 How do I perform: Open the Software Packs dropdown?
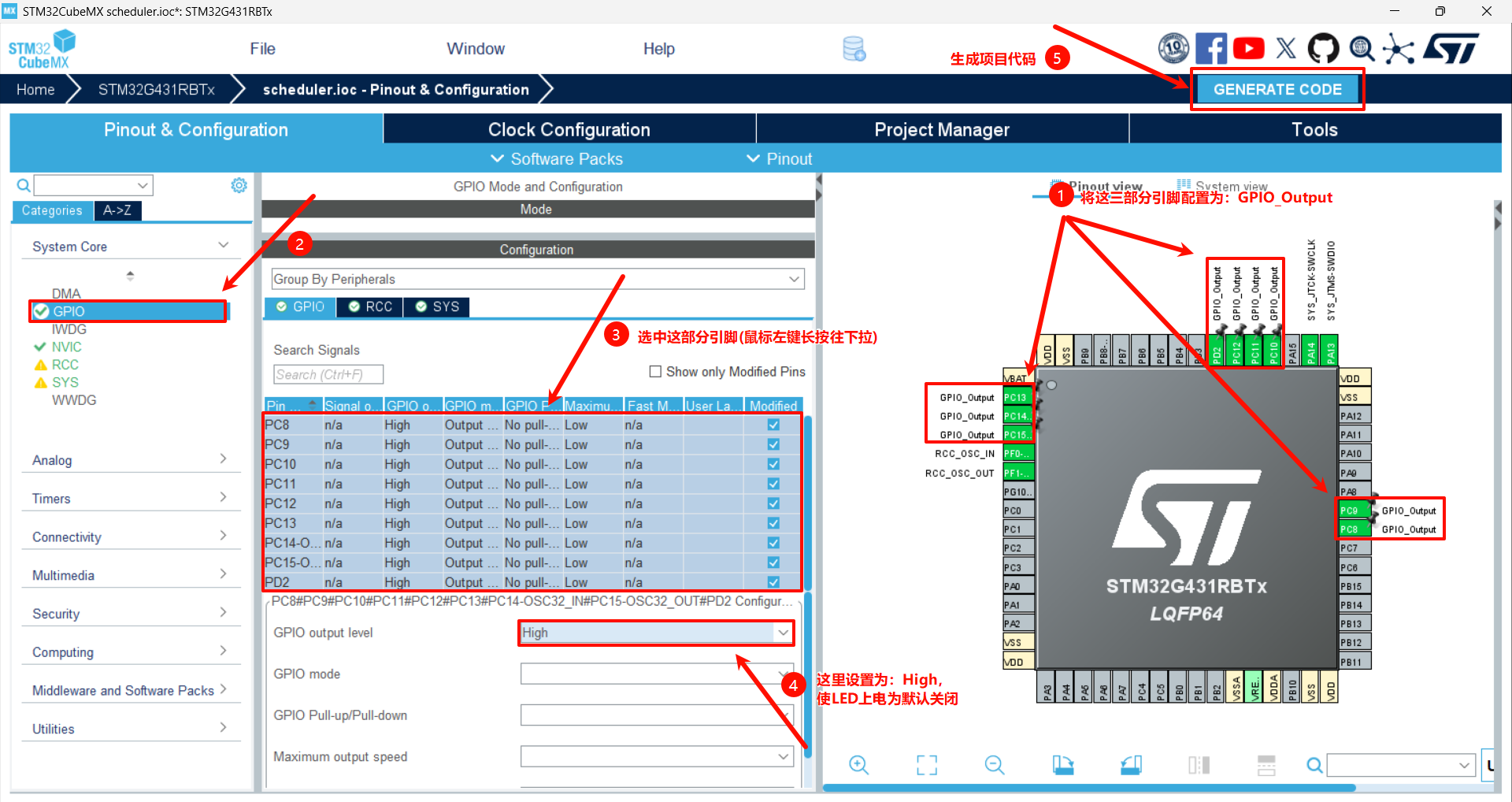pos(557,159)
